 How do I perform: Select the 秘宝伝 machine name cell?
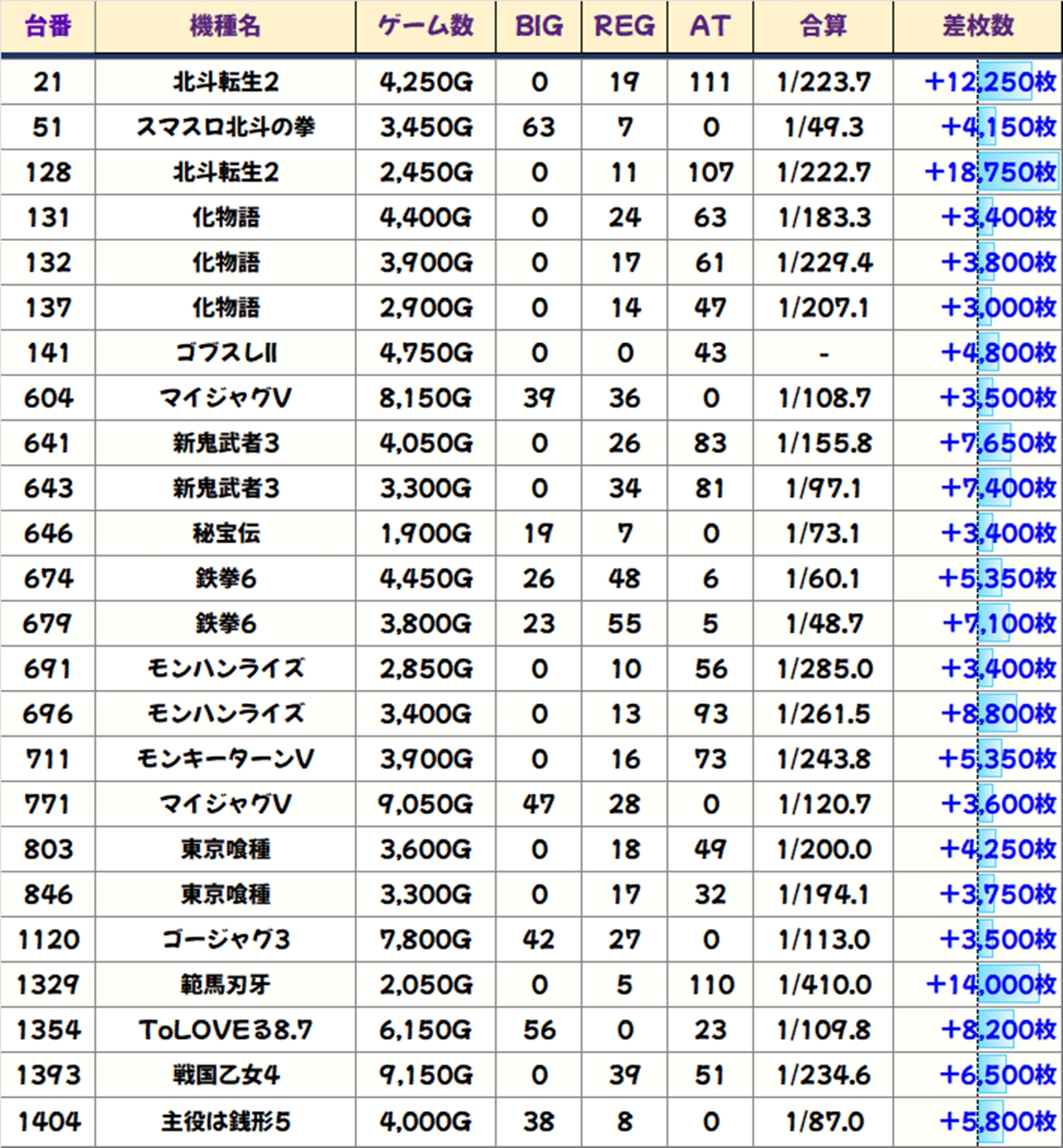(225, 533)
